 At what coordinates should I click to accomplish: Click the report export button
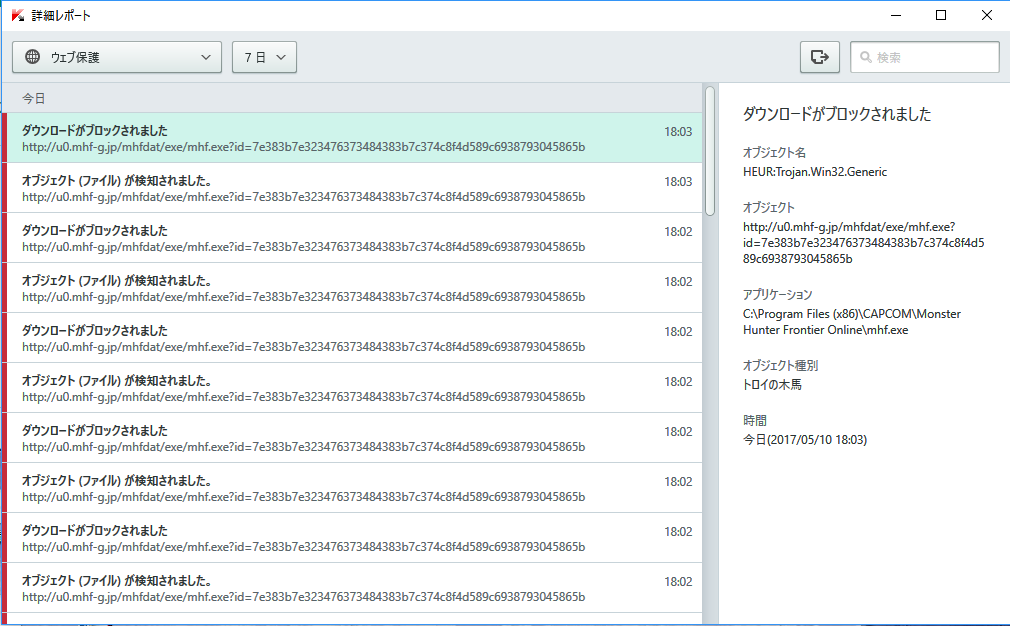pos(819,57)
